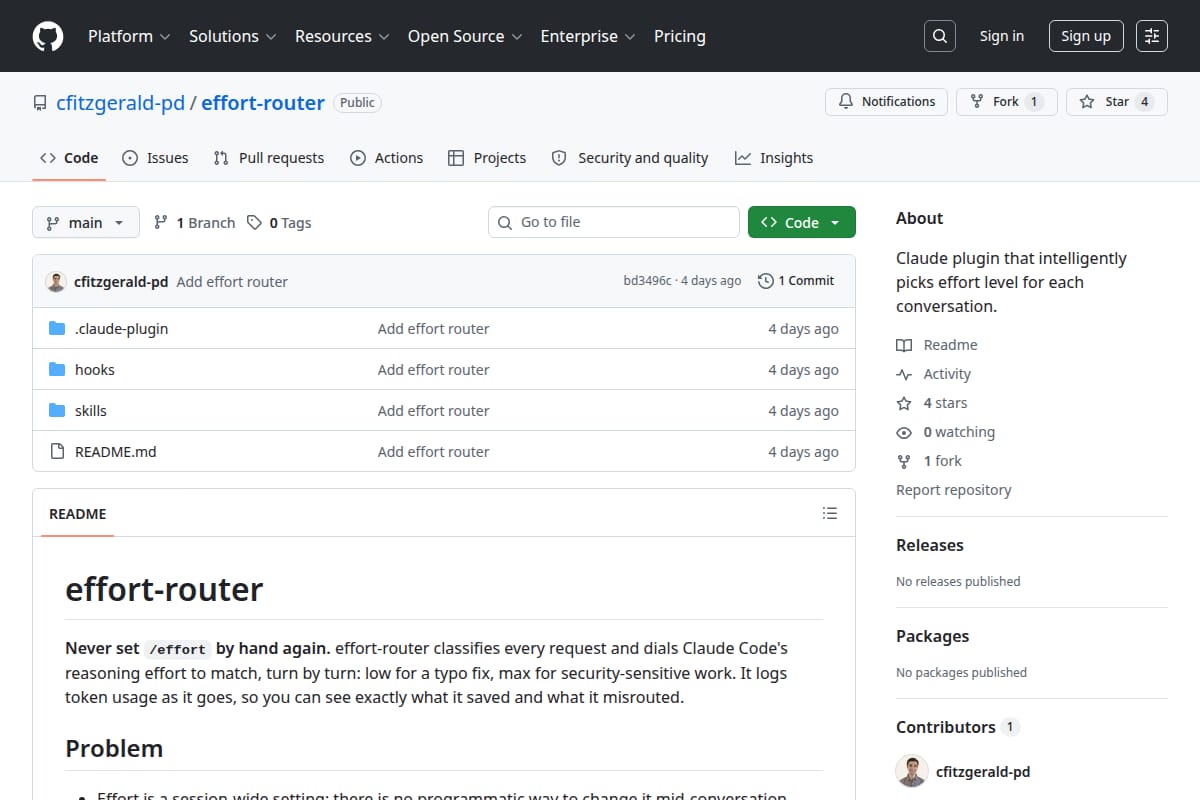Open the 0 Tags link
The width and height of the screenshot is (1200, 800).
point(279,223)
